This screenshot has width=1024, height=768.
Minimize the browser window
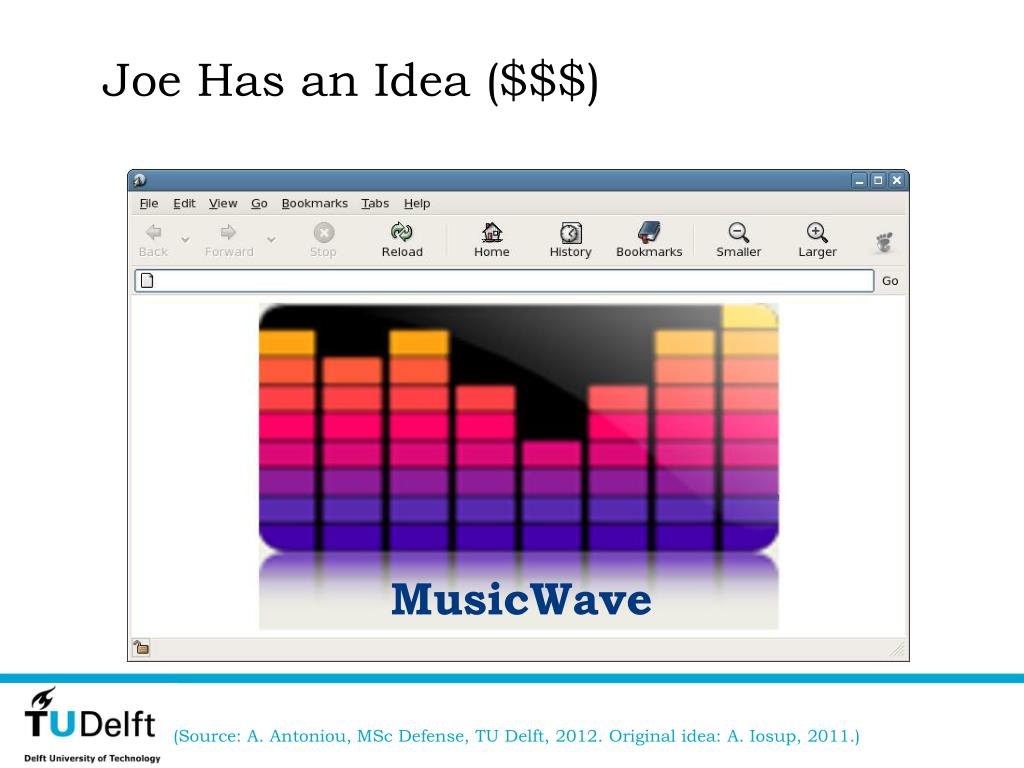click(859, 180)
